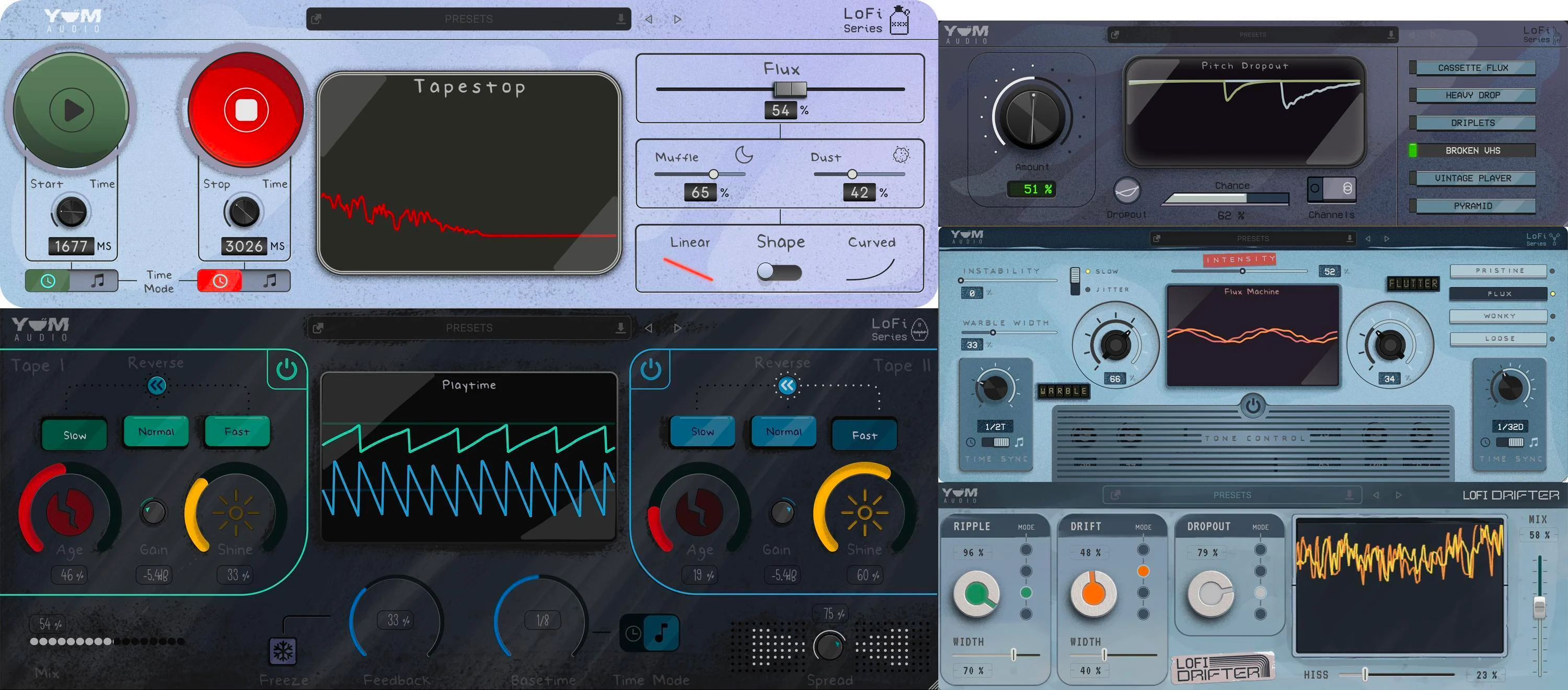Viewport: 1568px width, 690px height.
Task: Click the Pitch Dropout Amount knob
Action: pyautogui.click(x=1032, y=117)
